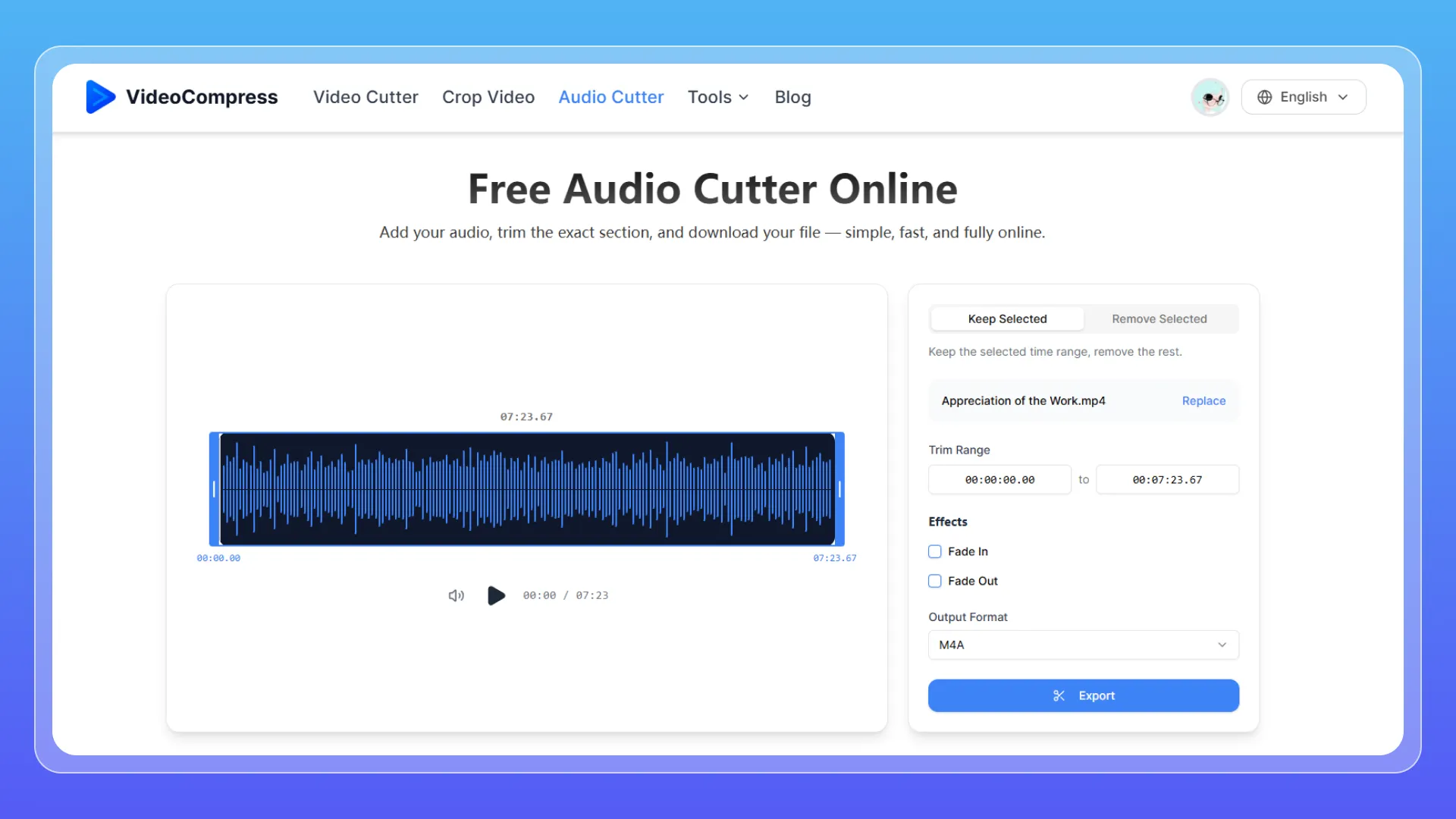
Task: Click the 00:00.00 start label below waveform
Action: click(218, 557)
